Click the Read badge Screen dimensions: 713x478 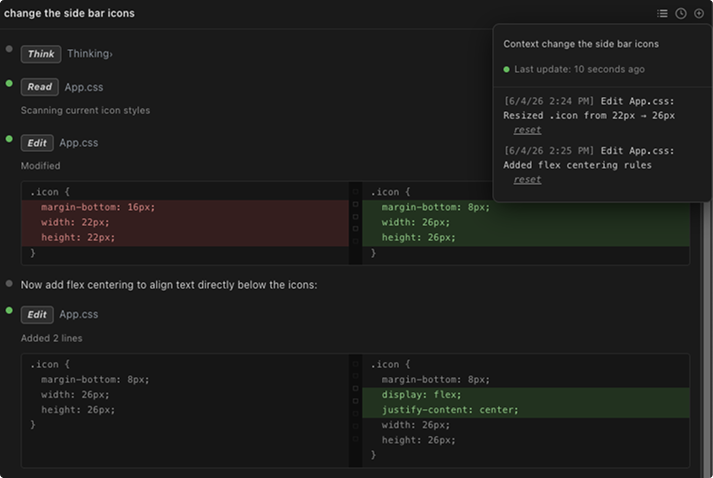pyautogui.click(x=40, y=87)
